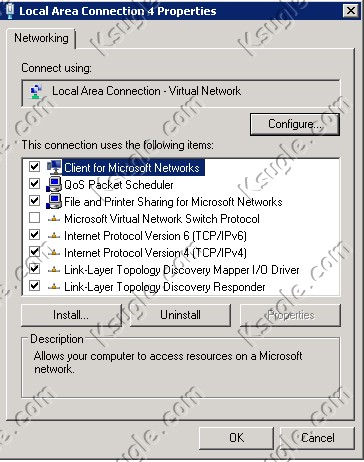Click the Install button
Screen dimensions: 364x462
(71, 315)
